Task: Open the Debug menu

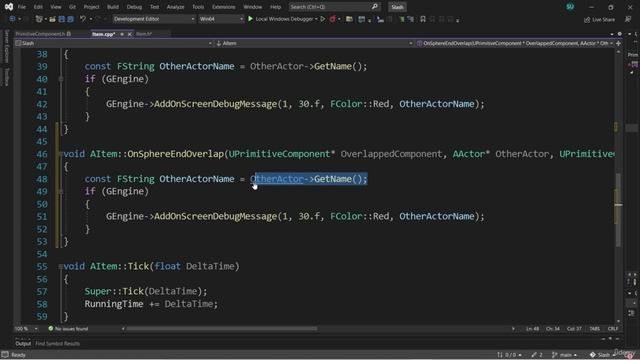Action: (x=134, y=7)
